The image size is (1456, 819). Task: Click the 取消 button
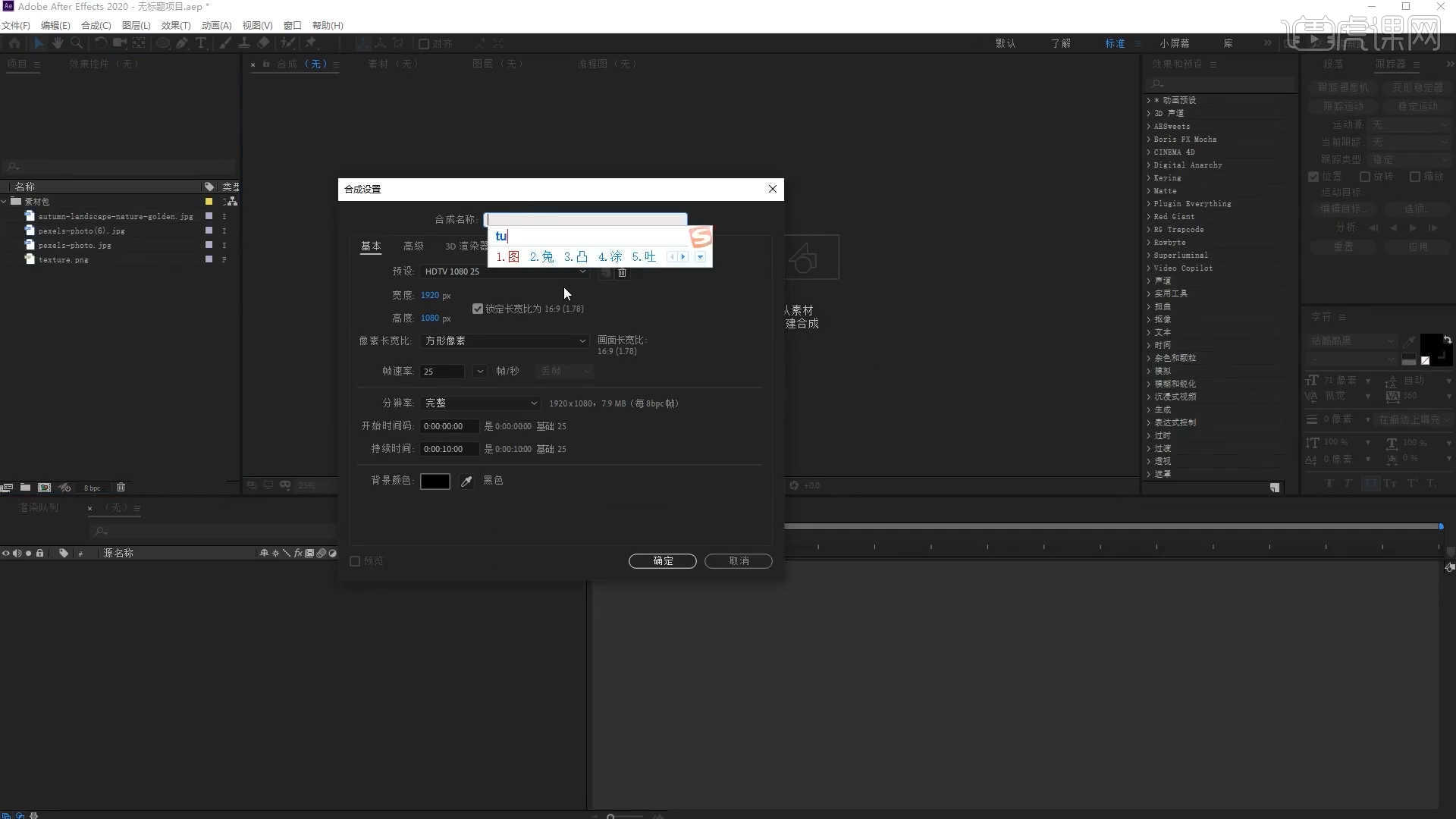[738, 561]
